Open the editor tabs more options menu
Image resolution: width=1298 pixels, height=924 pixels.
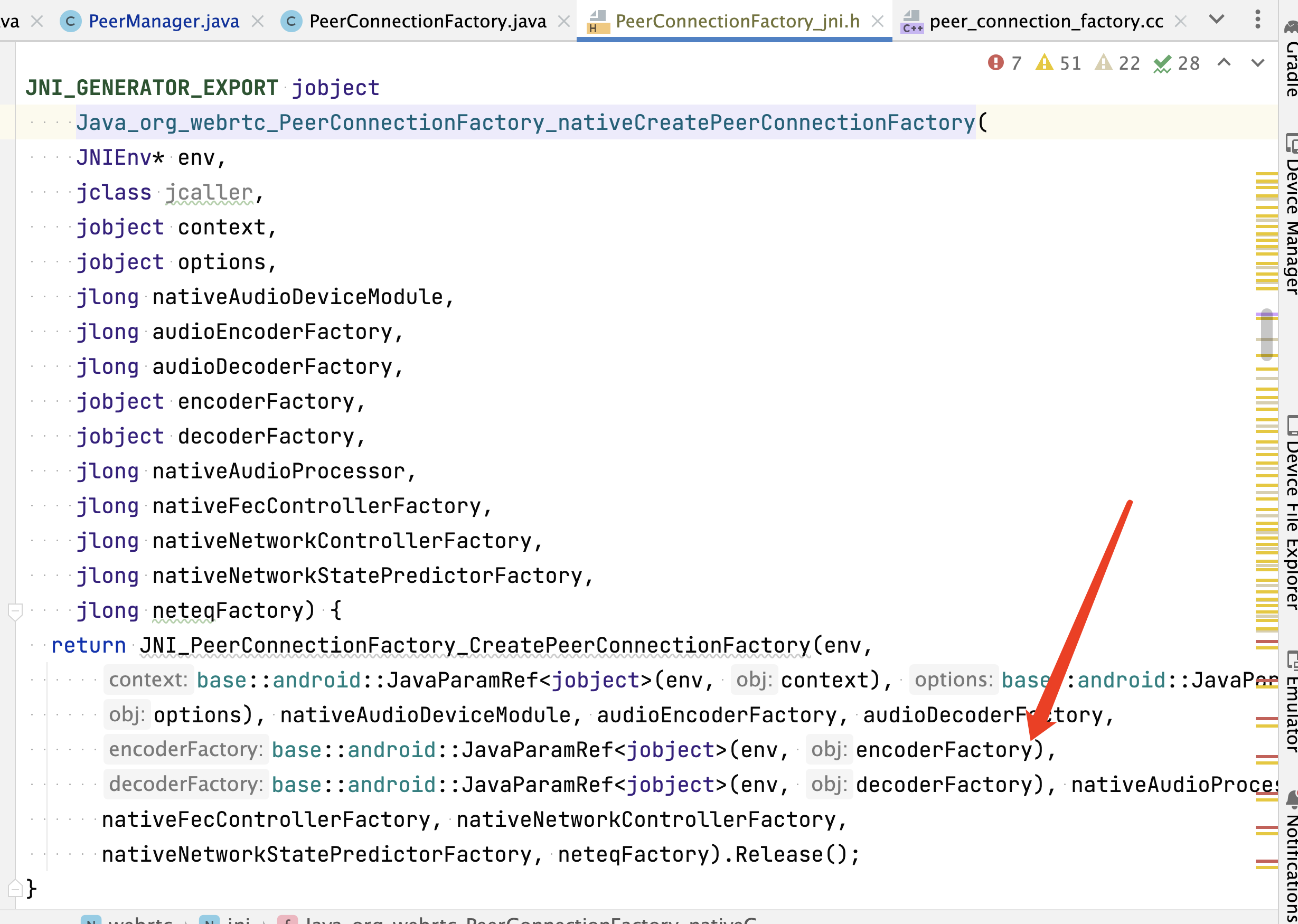[x=1257, y=20]
